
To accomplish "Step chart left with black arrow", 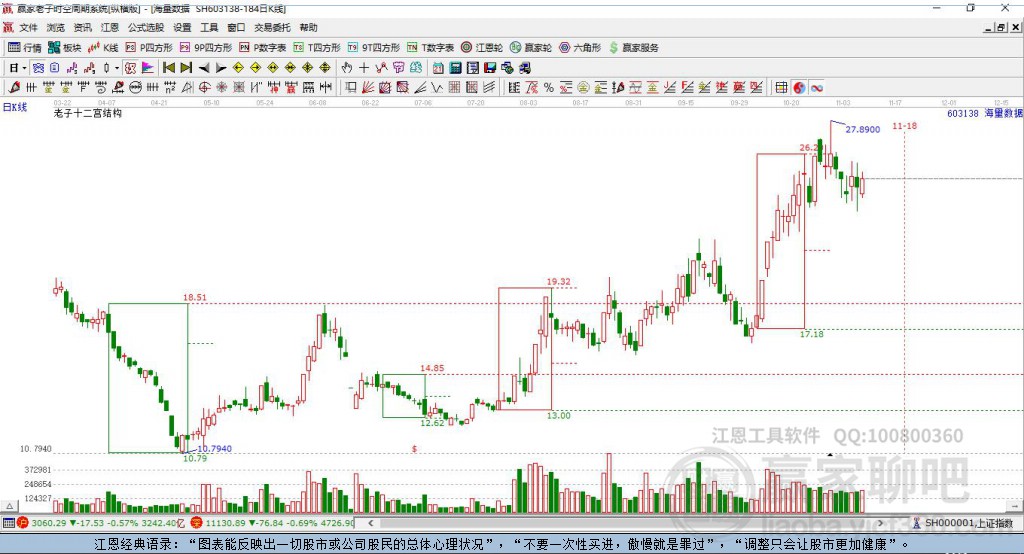I will point(204,68).
